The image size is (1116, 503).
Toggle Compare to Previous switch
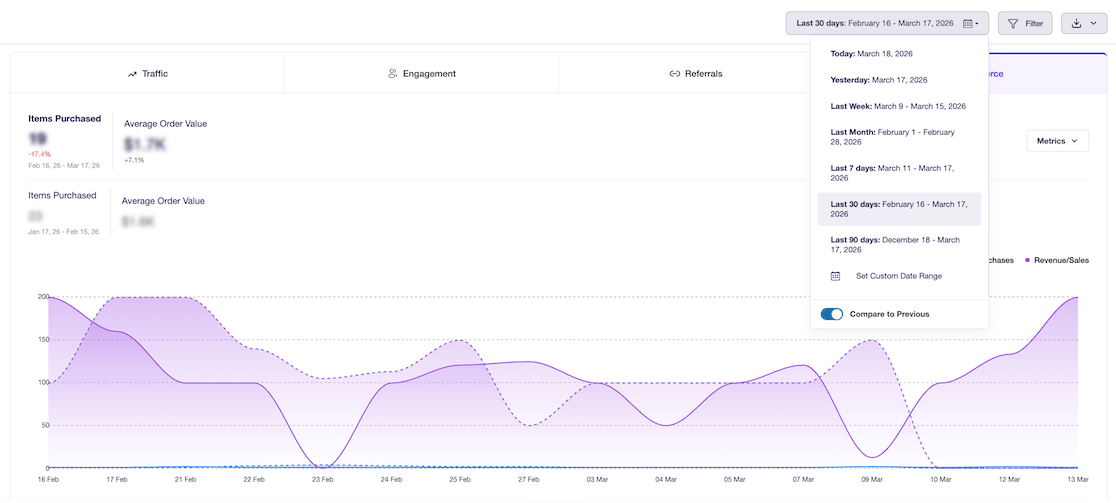pos(831,314)
